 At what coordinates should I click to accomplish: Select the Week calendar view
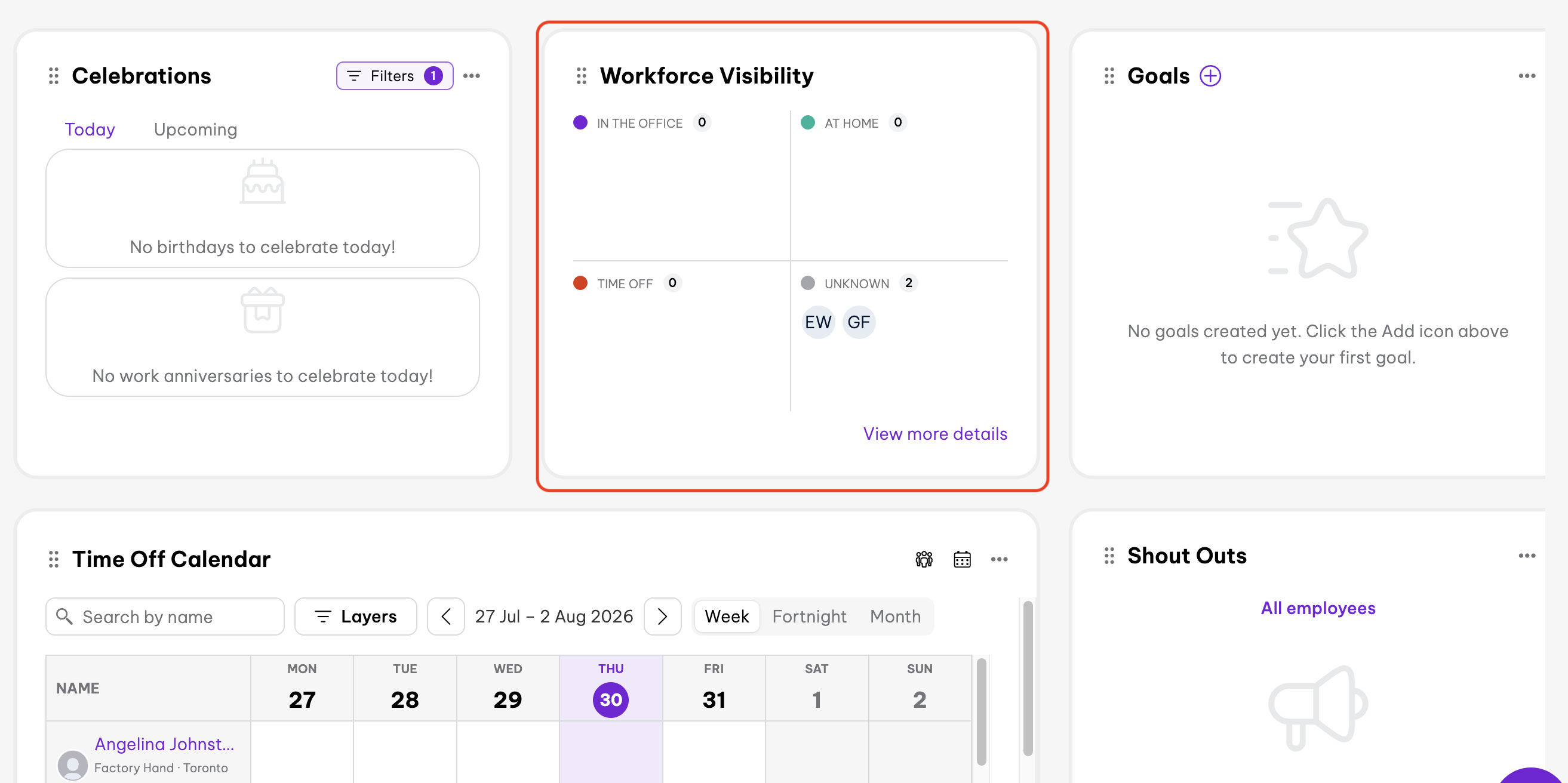[727, 616]
